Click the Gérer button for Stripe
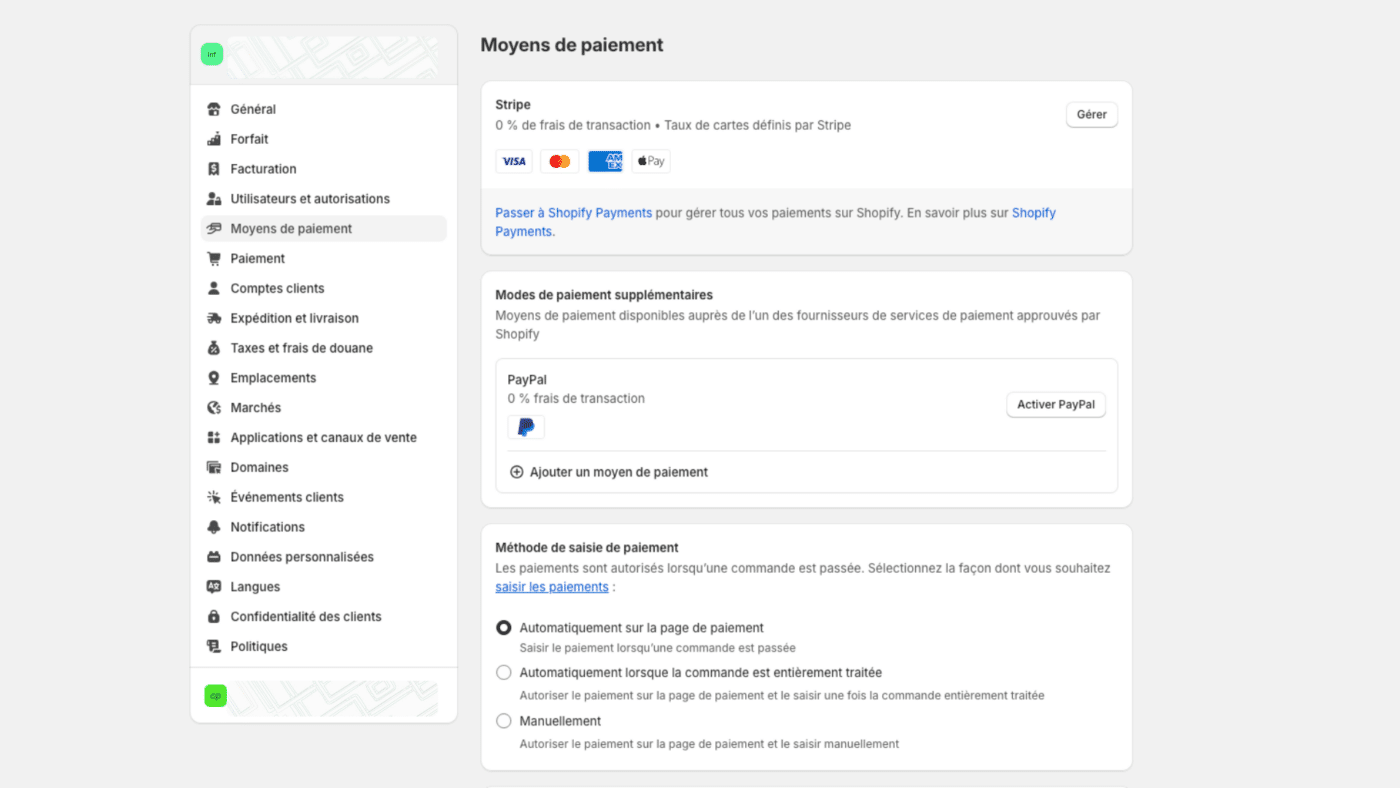Image resolution: width=1400 pixels, height=788 pixels. (1092, 115)
